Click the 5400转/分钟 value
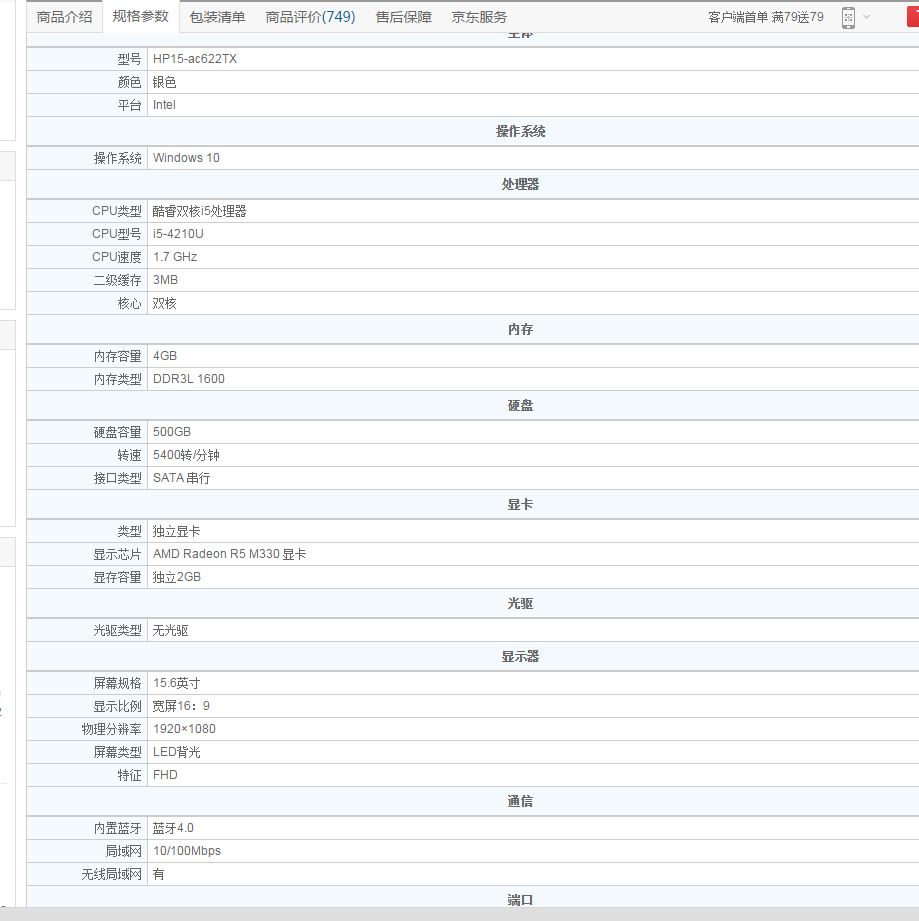 (186, 455)
